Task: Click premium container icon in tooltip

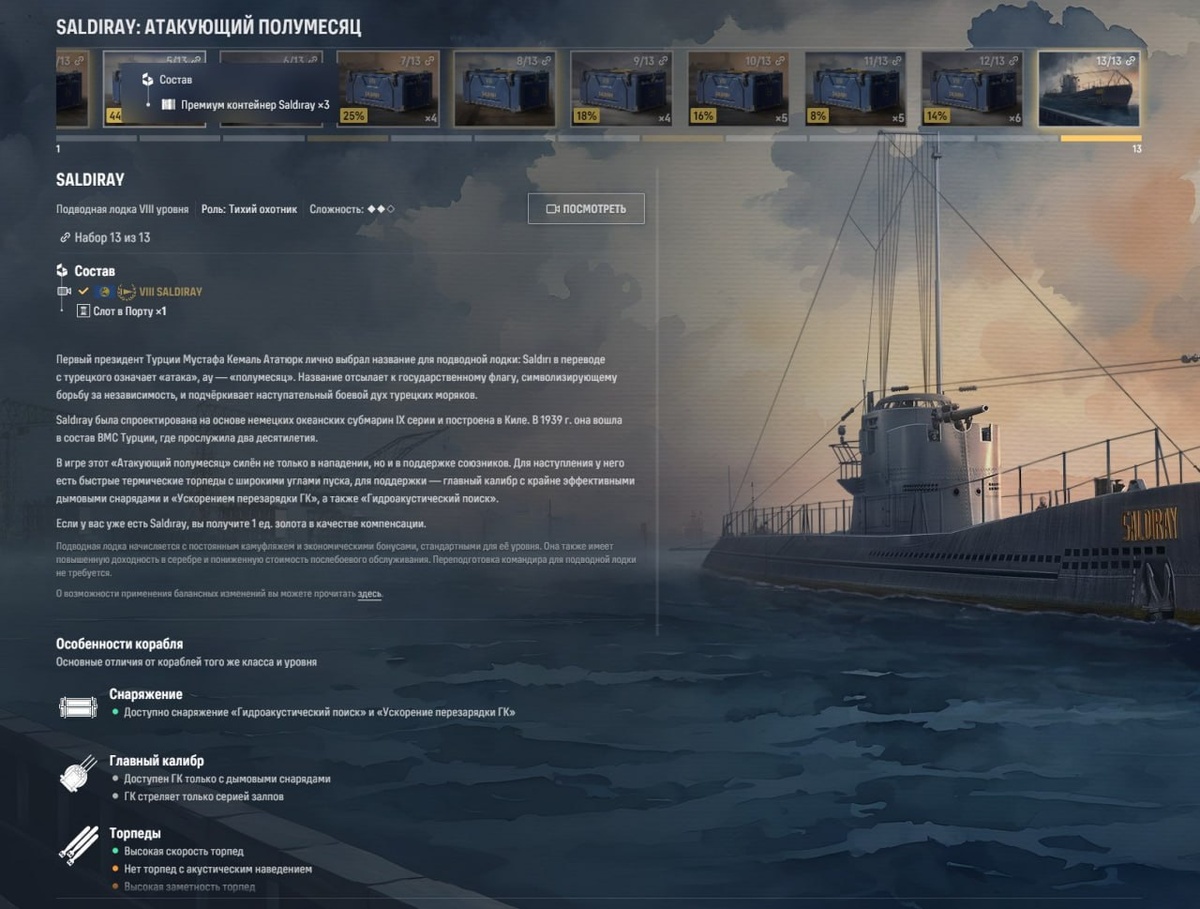Action: pyautogui.click(x=168, y=105)
